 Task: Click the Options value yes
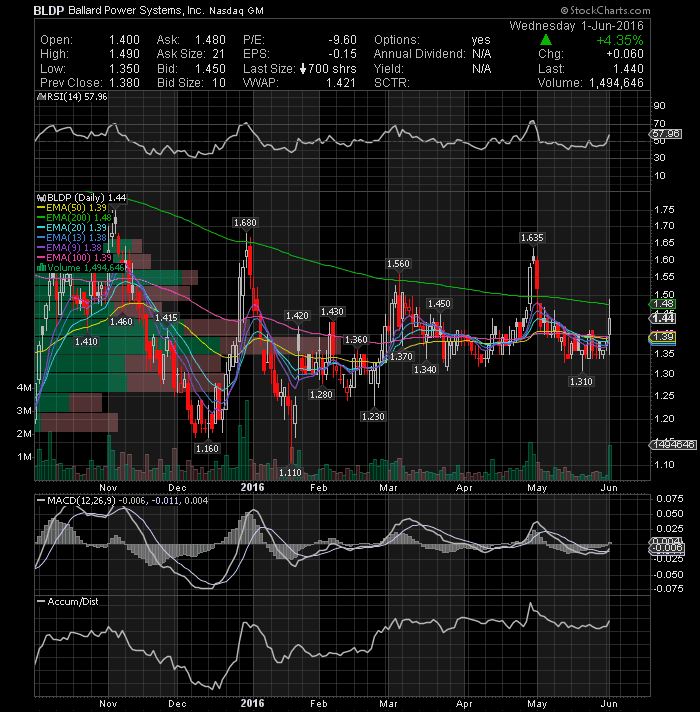tap(481, 40)
